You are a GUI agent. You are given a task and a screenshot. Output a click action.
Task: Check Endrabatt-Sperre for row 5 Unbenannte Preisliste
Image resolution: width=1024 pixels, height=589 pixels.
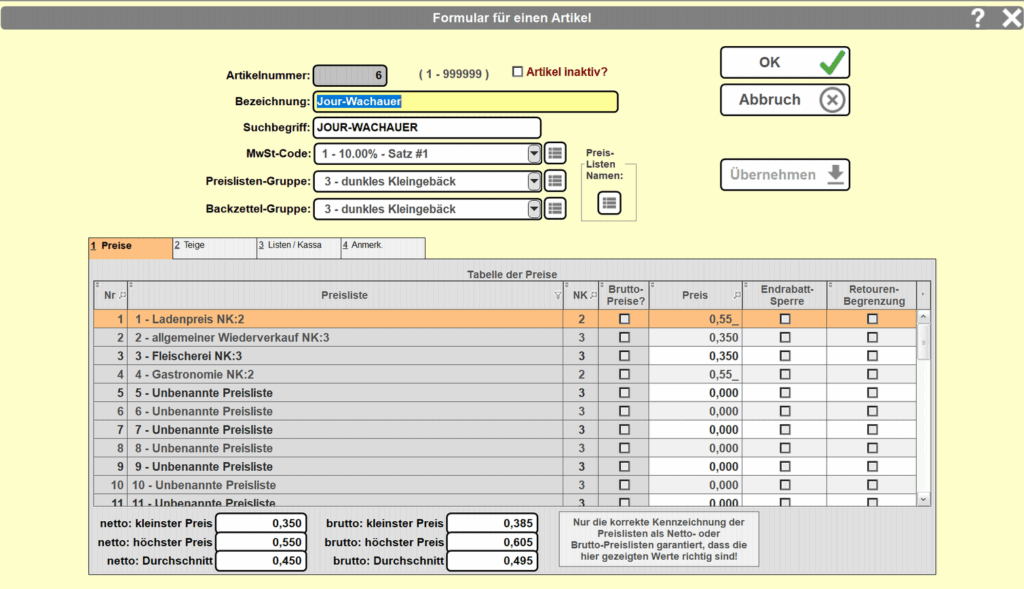click(x=785, y=393)
